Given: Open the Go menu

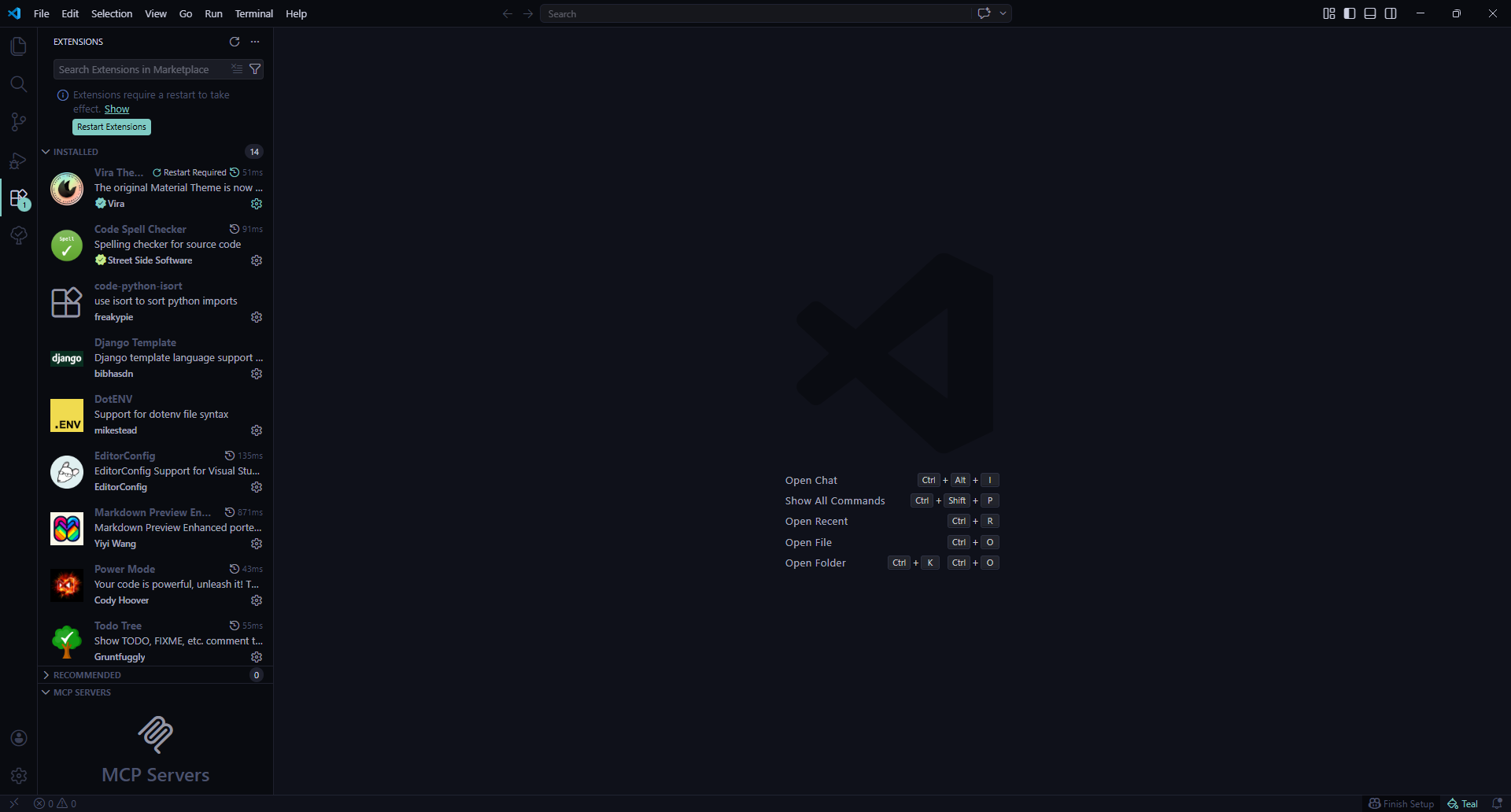Looking at the screenshot, I should 186,13.
